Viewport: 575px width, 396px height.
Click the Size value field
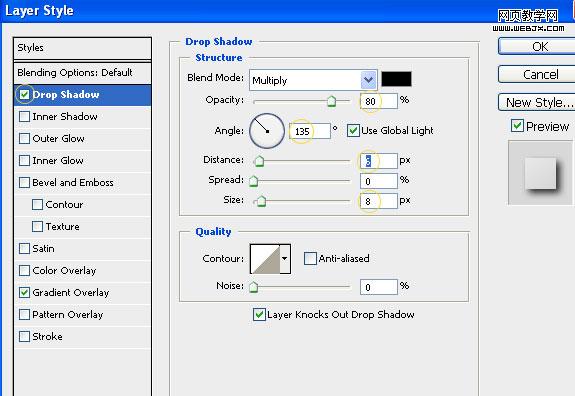379,201
